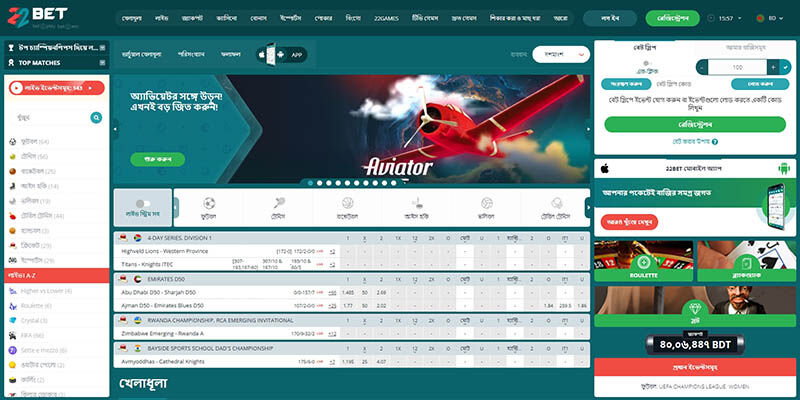Click the green start button on Aviator banner
This screenshot has height=400, width=800.
coord(158,159)
